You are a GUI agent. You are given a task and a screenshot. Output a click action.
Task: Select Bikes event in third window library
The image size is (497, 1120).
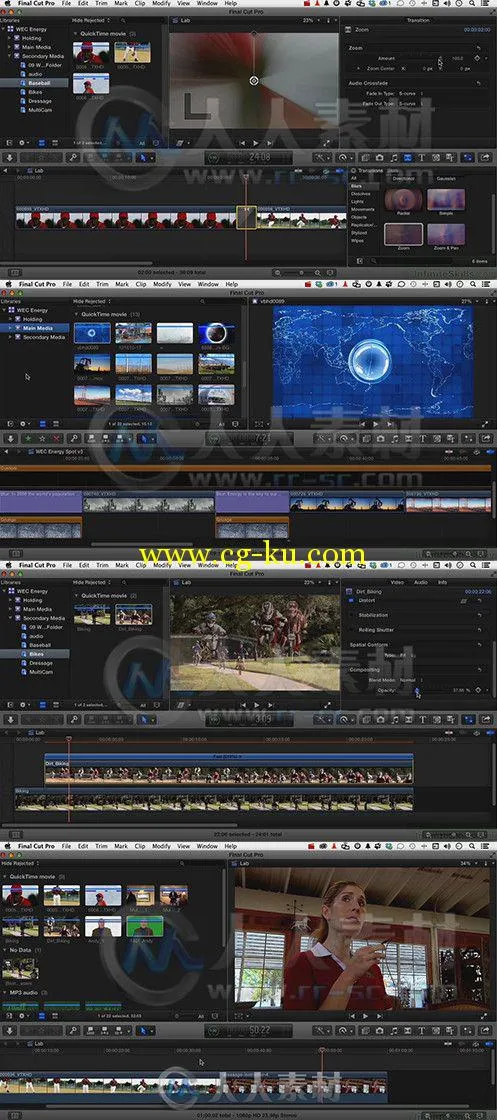36,654
